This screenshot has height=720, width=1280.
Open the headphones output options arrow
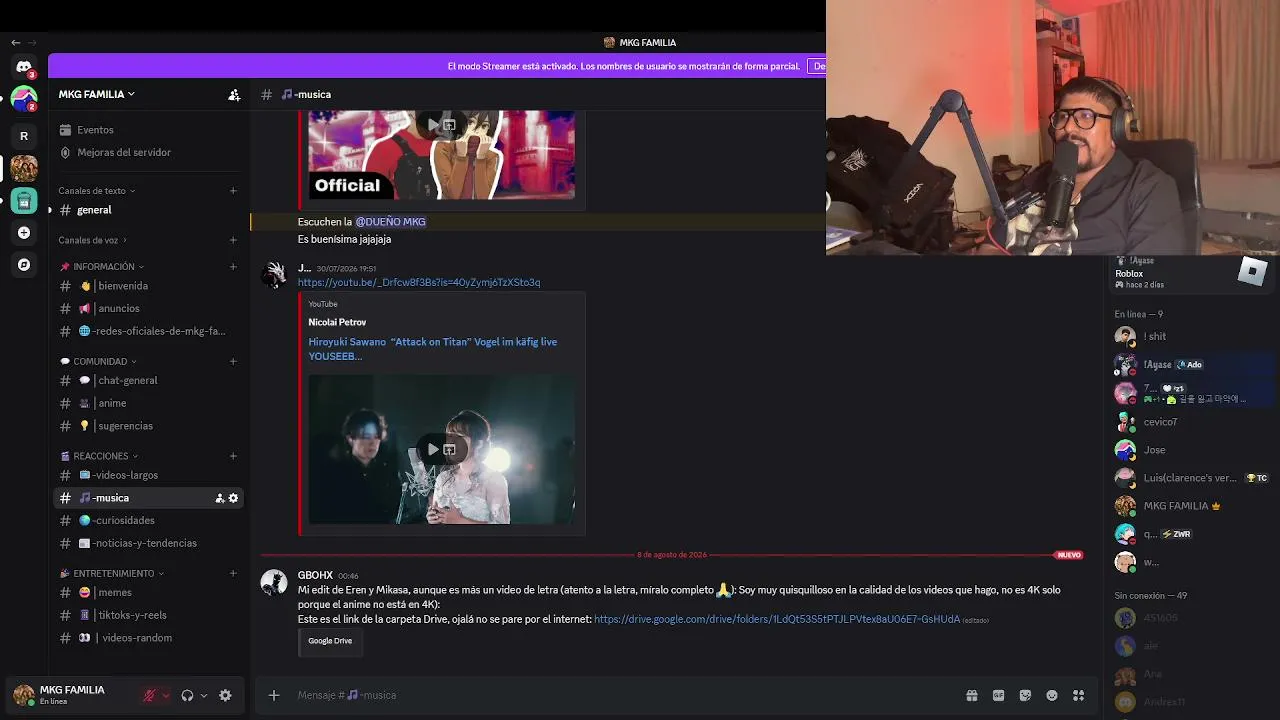point(204,696)
